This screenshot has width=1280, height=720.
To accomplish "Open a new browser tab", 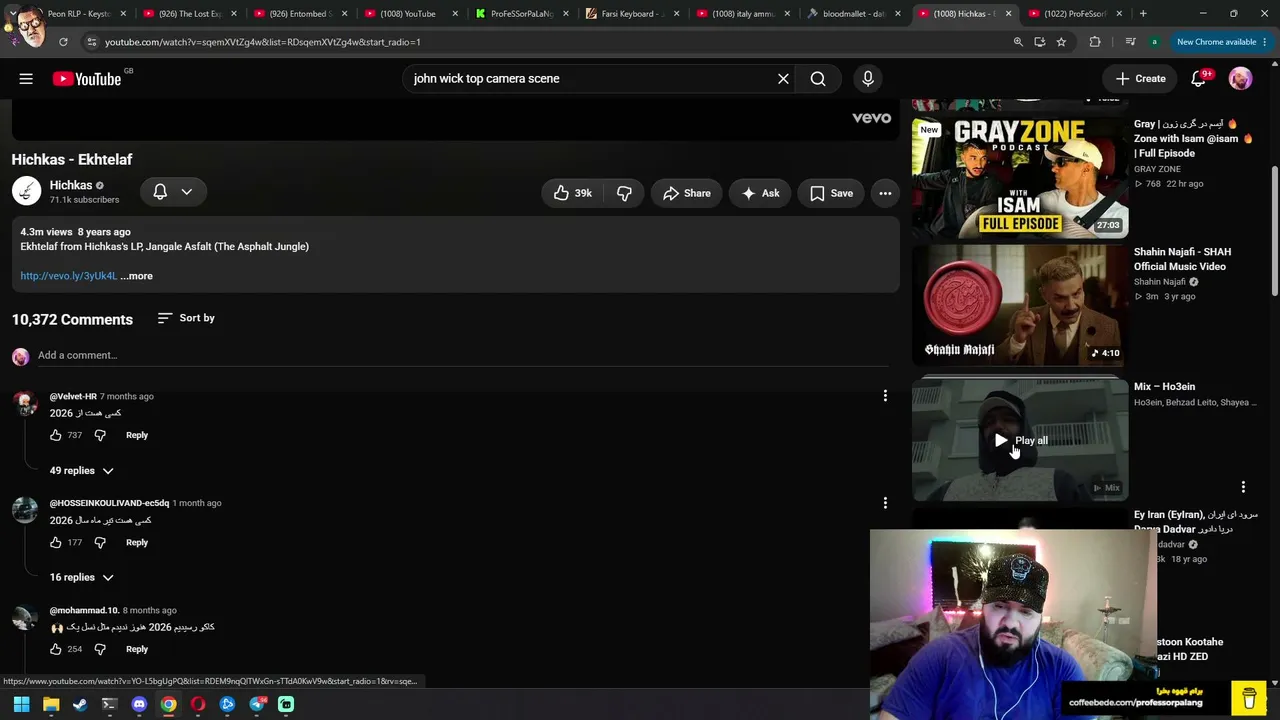I will tap(1143, 14).
